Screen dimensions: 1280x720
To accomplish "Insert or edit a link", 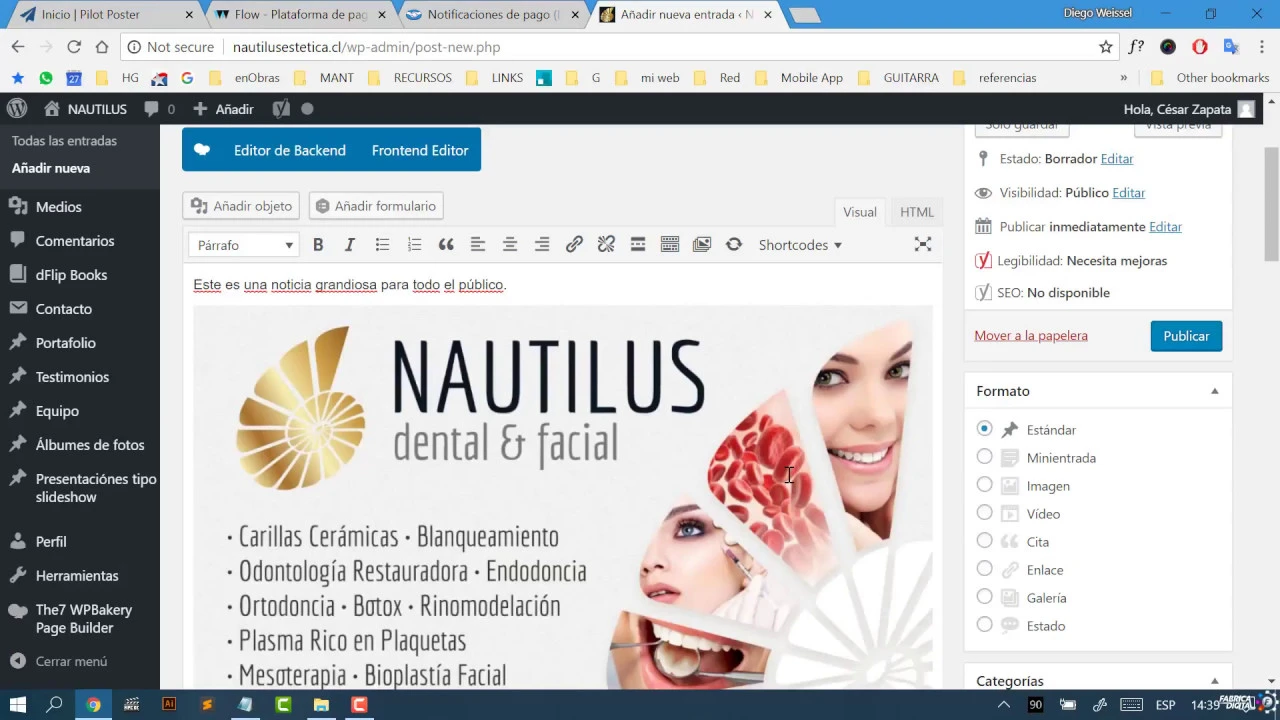I will tap(574, 245).
